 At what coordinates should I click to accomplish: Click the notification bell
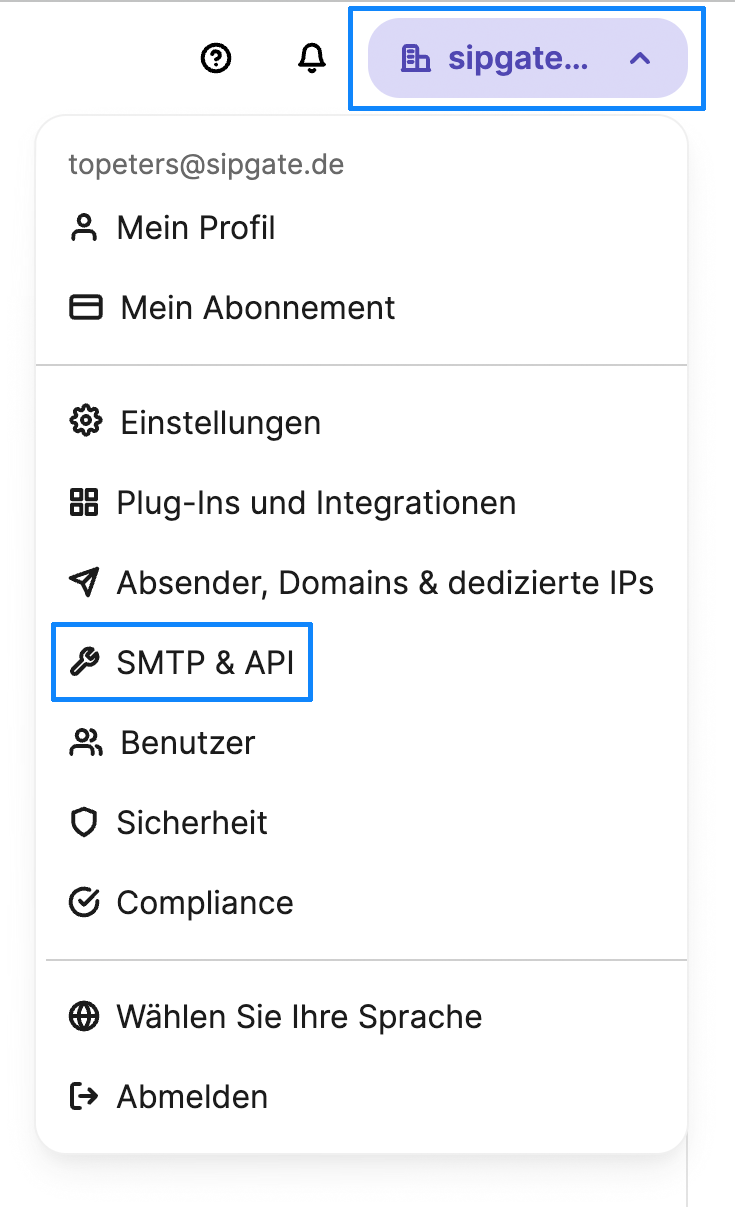[x=311, y=58]
